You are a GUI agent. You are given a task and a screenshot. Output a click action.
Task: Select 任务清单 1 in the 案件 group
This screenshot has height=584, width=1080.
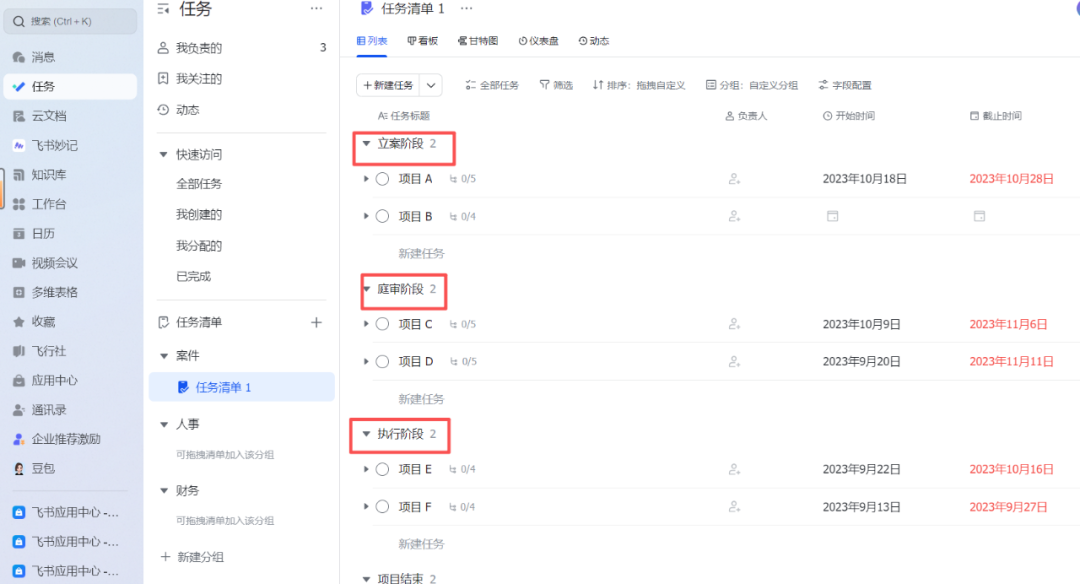223,387
